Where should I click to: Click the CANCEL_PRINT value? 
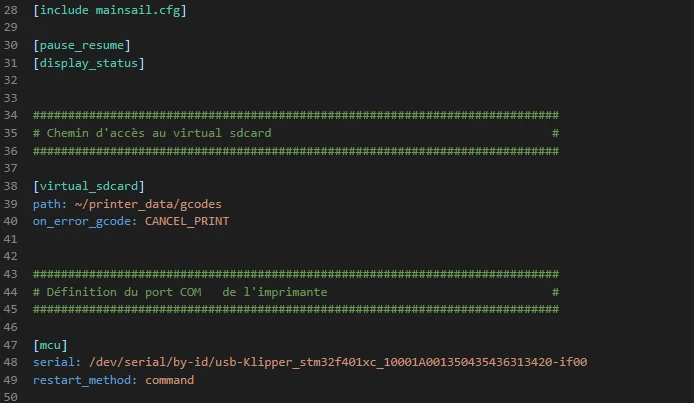point(187,221)
